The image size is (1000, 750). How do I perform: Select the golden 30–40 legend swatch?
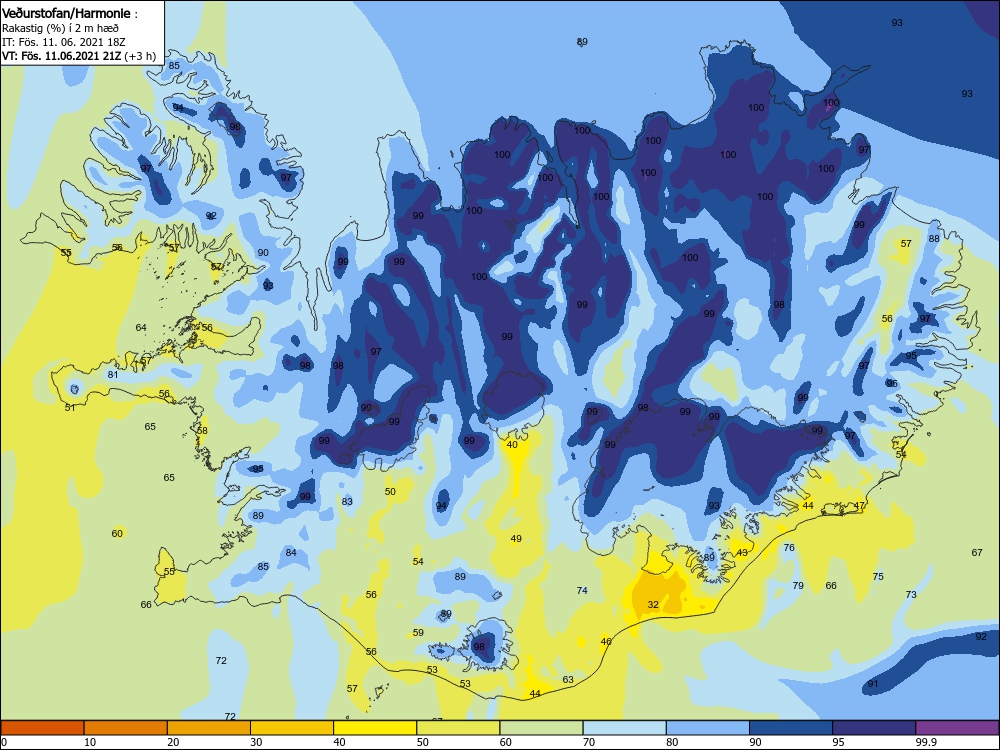click(x=292, y=728)
